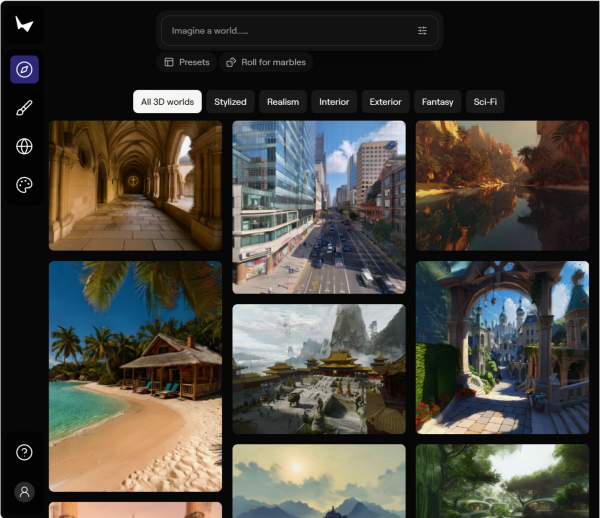Screen dimensions: 600x518
Task: Open the help question mark icon
Action: (x=25, y=452)
